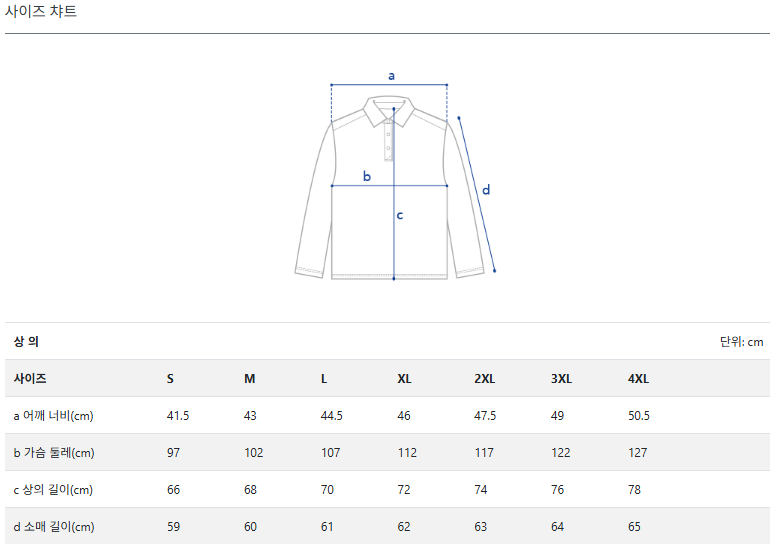Select the M size column header
Image resolution: width=770 pixels, height=545 pixels.
(x=250, y=379)
